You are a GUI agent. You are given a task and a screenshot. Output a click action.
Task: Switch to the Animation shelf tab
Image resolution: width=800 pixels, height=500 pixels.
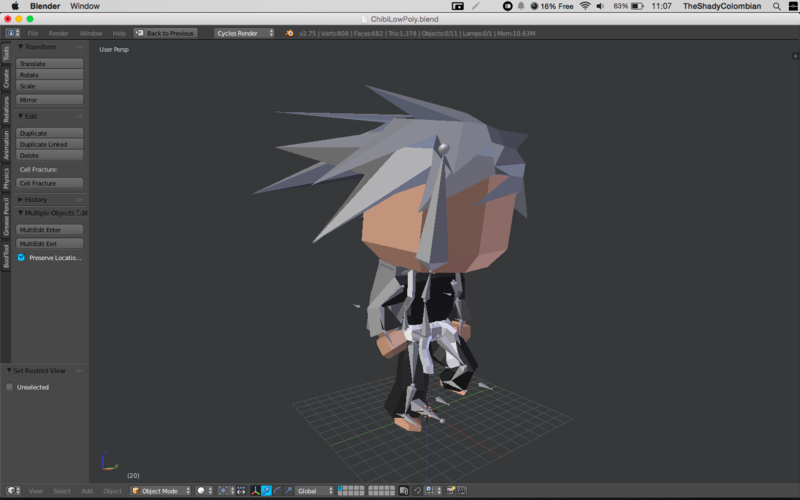point(6,145)
